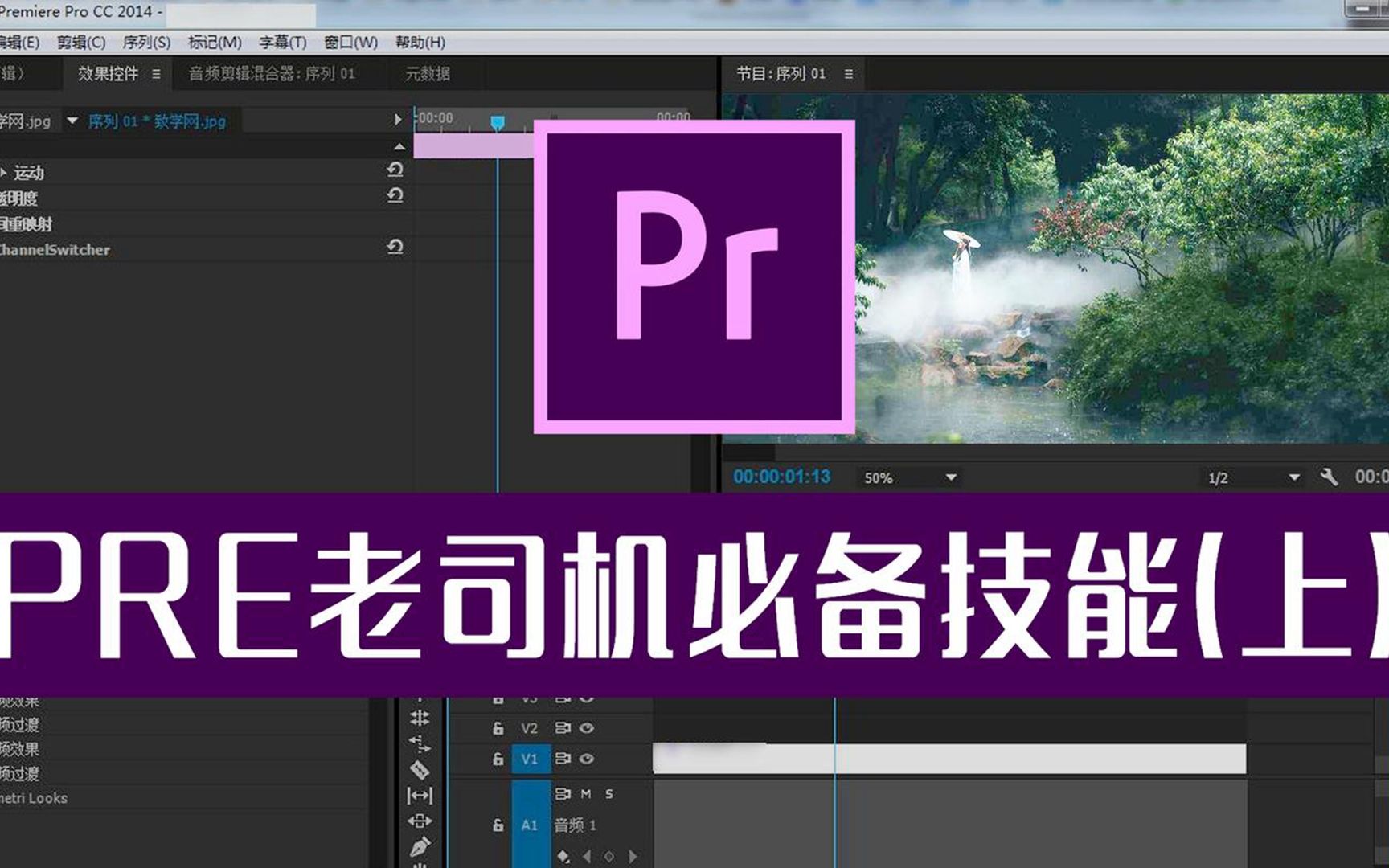Add keyframe diamond on A1 track
Screen dimensions: 1389x868
608,857
